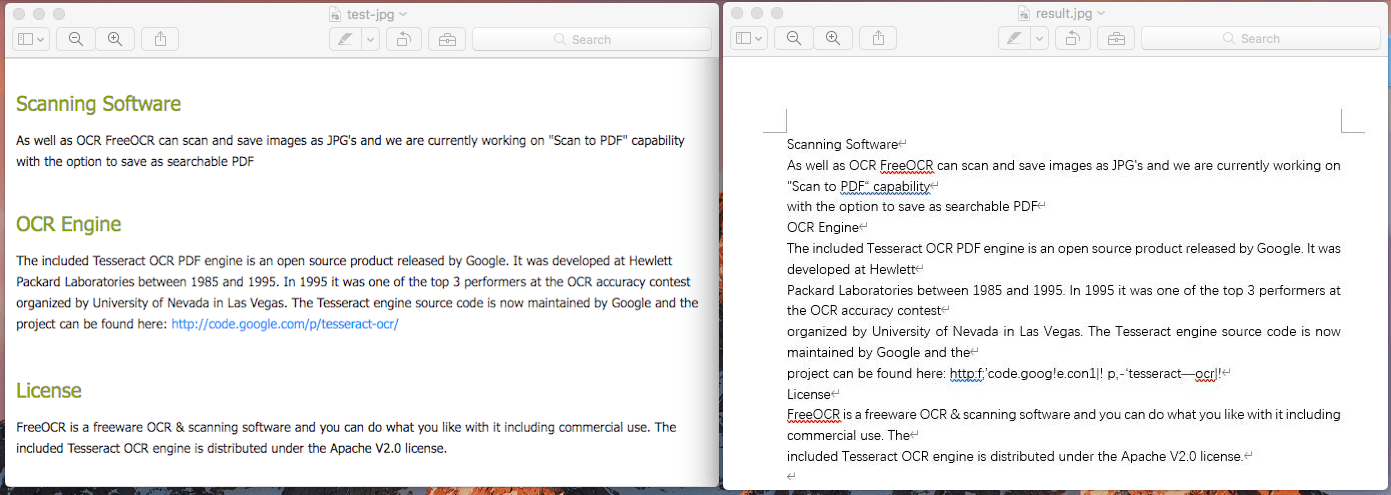Click Share button in result.jpg window
Viewport: 1391px width, 495px height.
879,38
